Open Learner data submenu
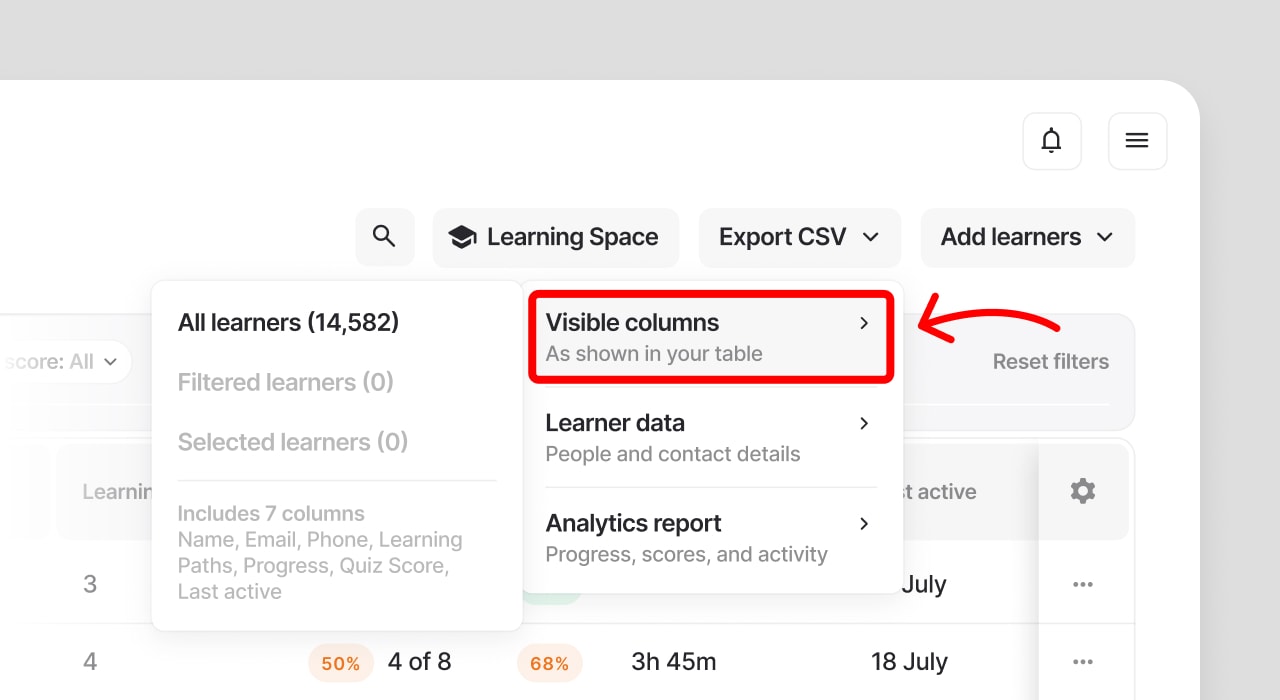This screenshot has height=700, width=1280. point(710,437)
